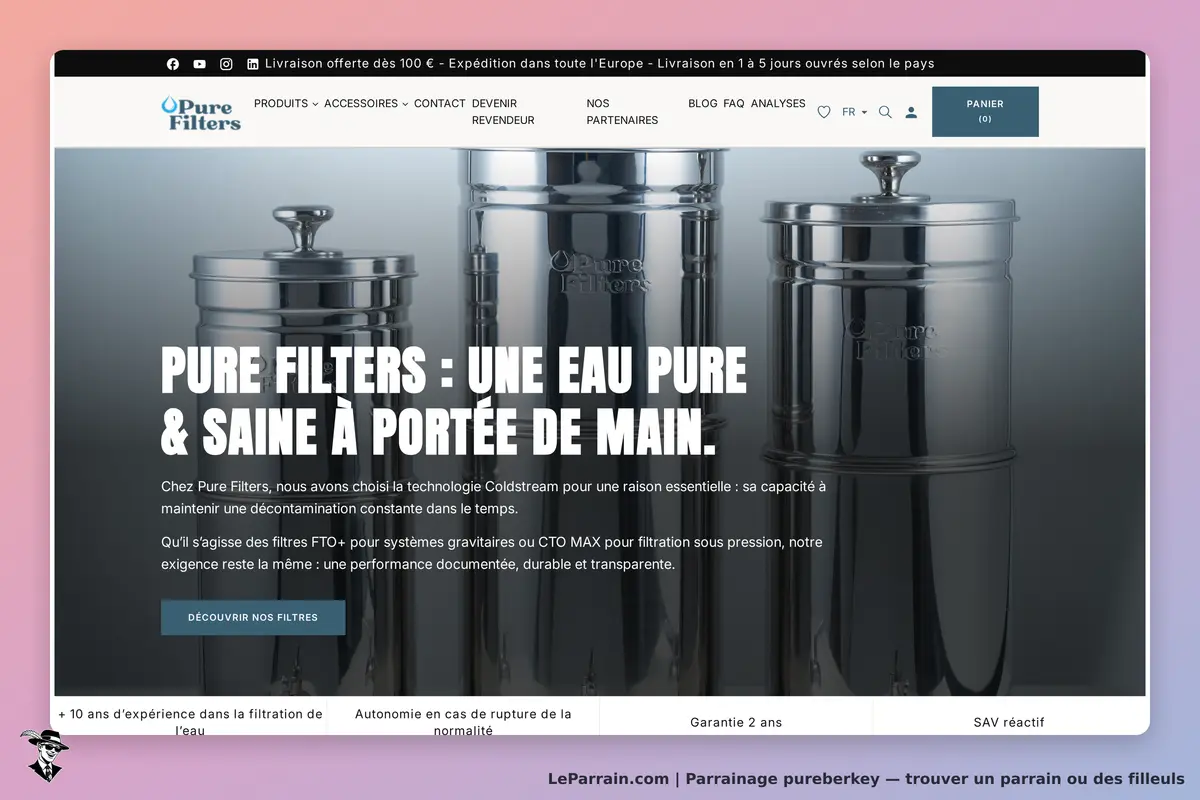
Task: Open NOS PARTENAIRES page
Action: pos(622,111)
